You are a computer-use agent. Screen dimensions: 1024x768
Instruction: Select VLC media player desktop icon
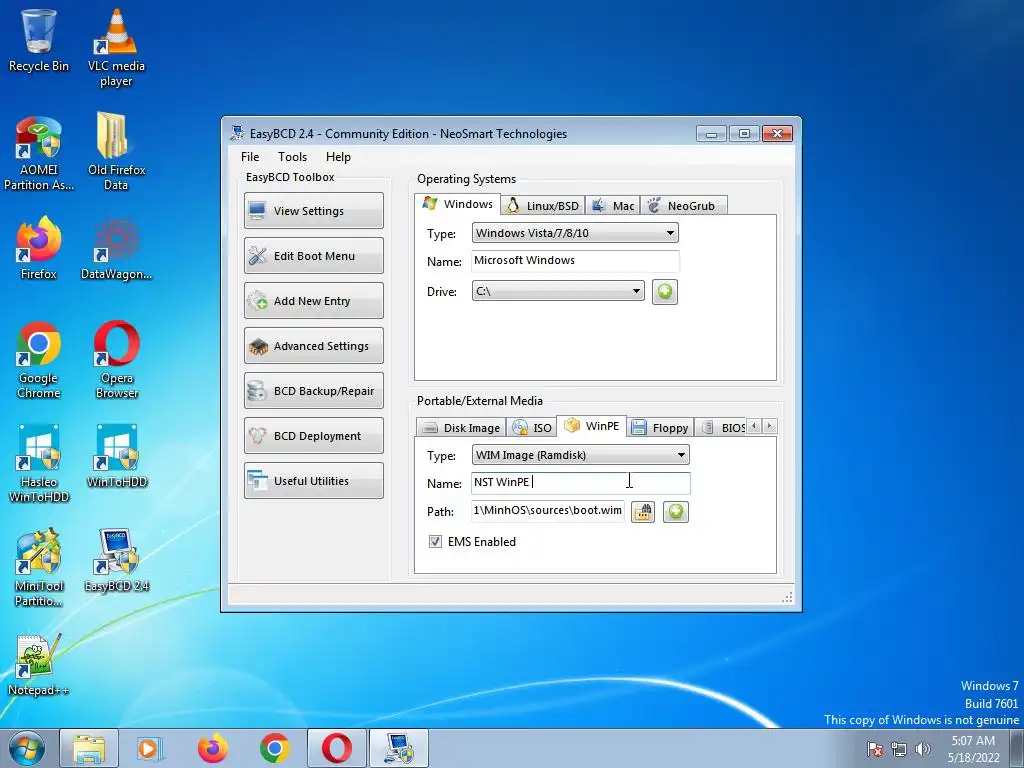tap(116, 47)
